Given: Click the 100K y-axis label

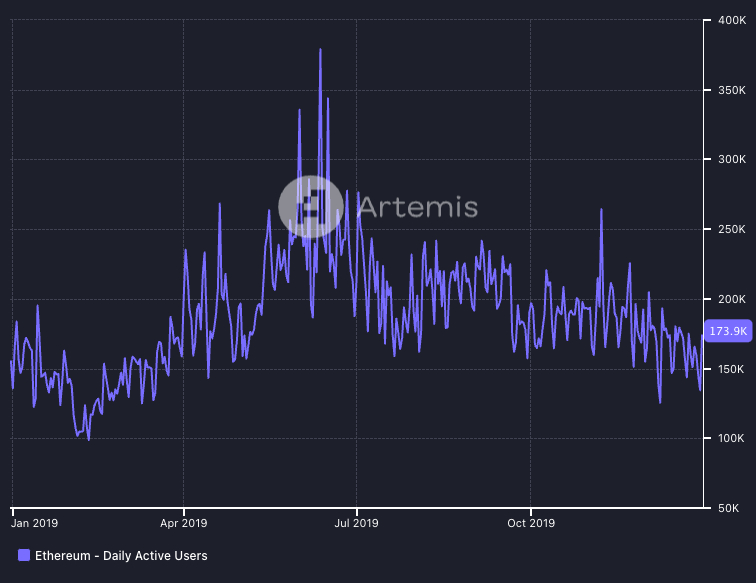Looking at the screenshot, I should [x=731, y=438].
